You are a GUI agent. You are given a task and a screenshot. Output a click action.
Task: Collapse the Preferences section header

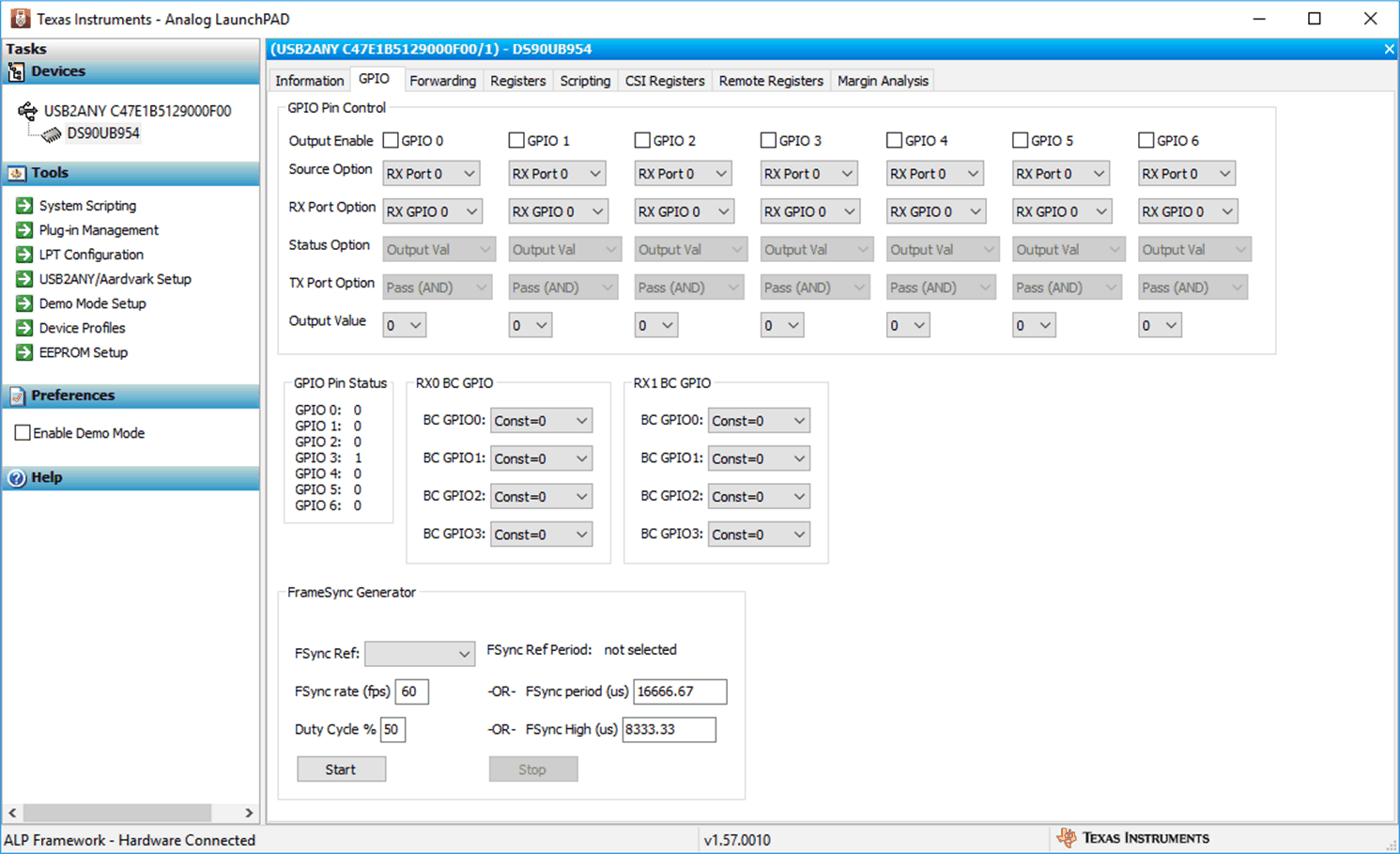[131, 396]
